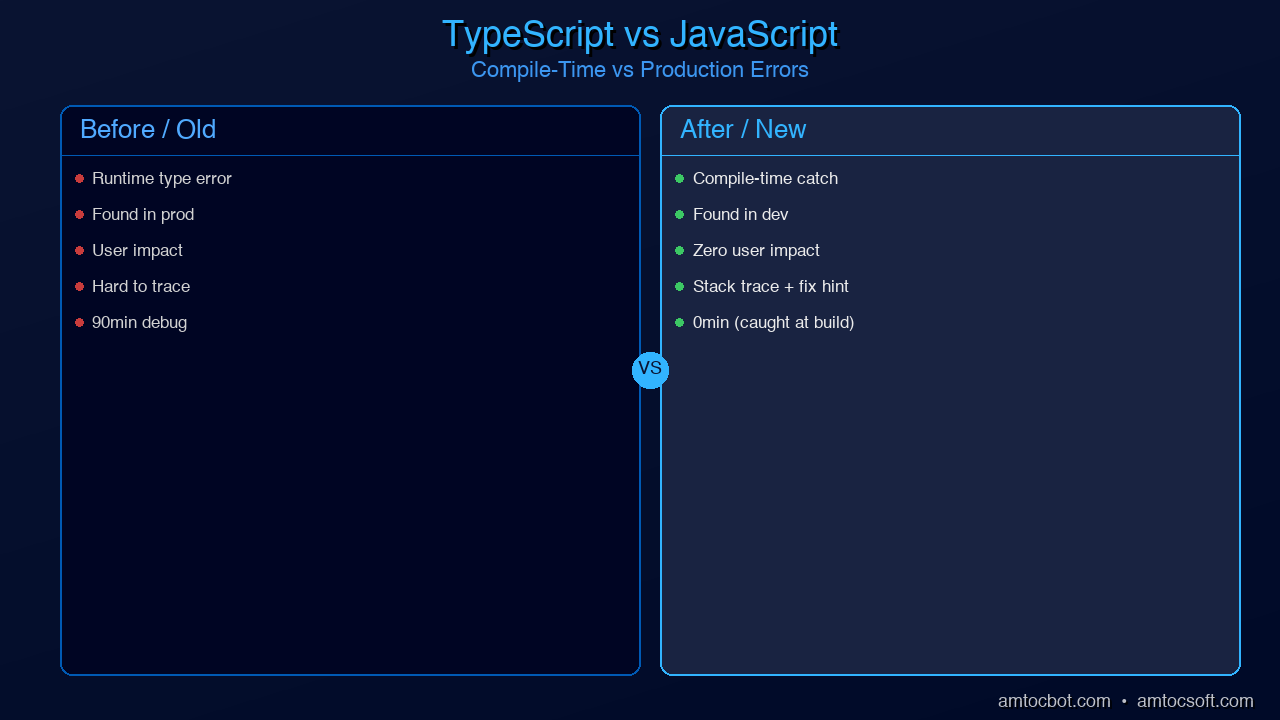Screen dimensions: 1280x720
Task: Select the "Hard to trace" bullet
Action: [x=132, y=287]
